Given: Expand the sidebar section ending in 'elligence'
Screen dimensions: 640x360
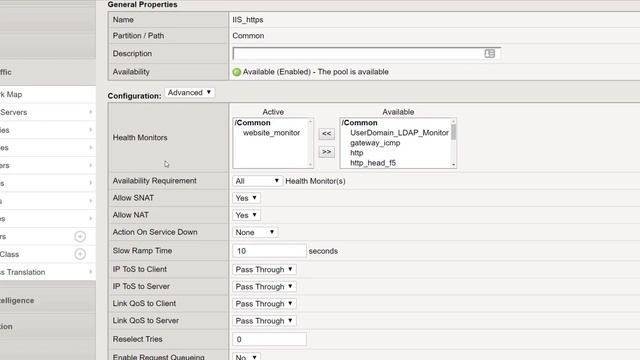Looking at the screenshot, I should point(48,300).
